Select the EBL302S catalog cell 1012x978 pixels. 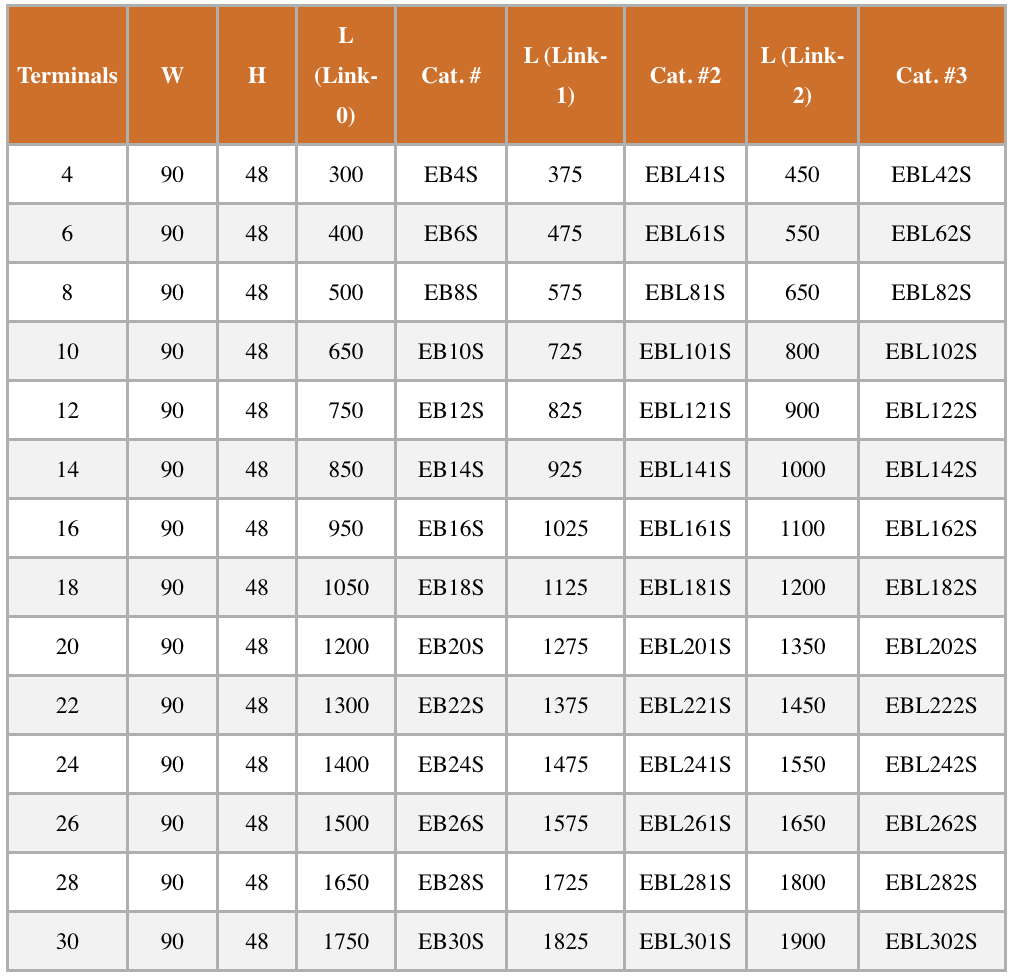tap(931, 942)
